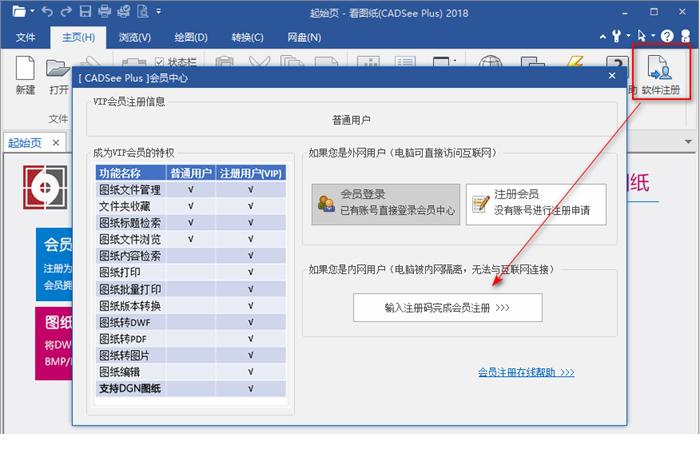The height and width of the screenshot is (451, 700).
Task: Switch to the 浏览(V) ribbon tab
Action: point(134,37)
